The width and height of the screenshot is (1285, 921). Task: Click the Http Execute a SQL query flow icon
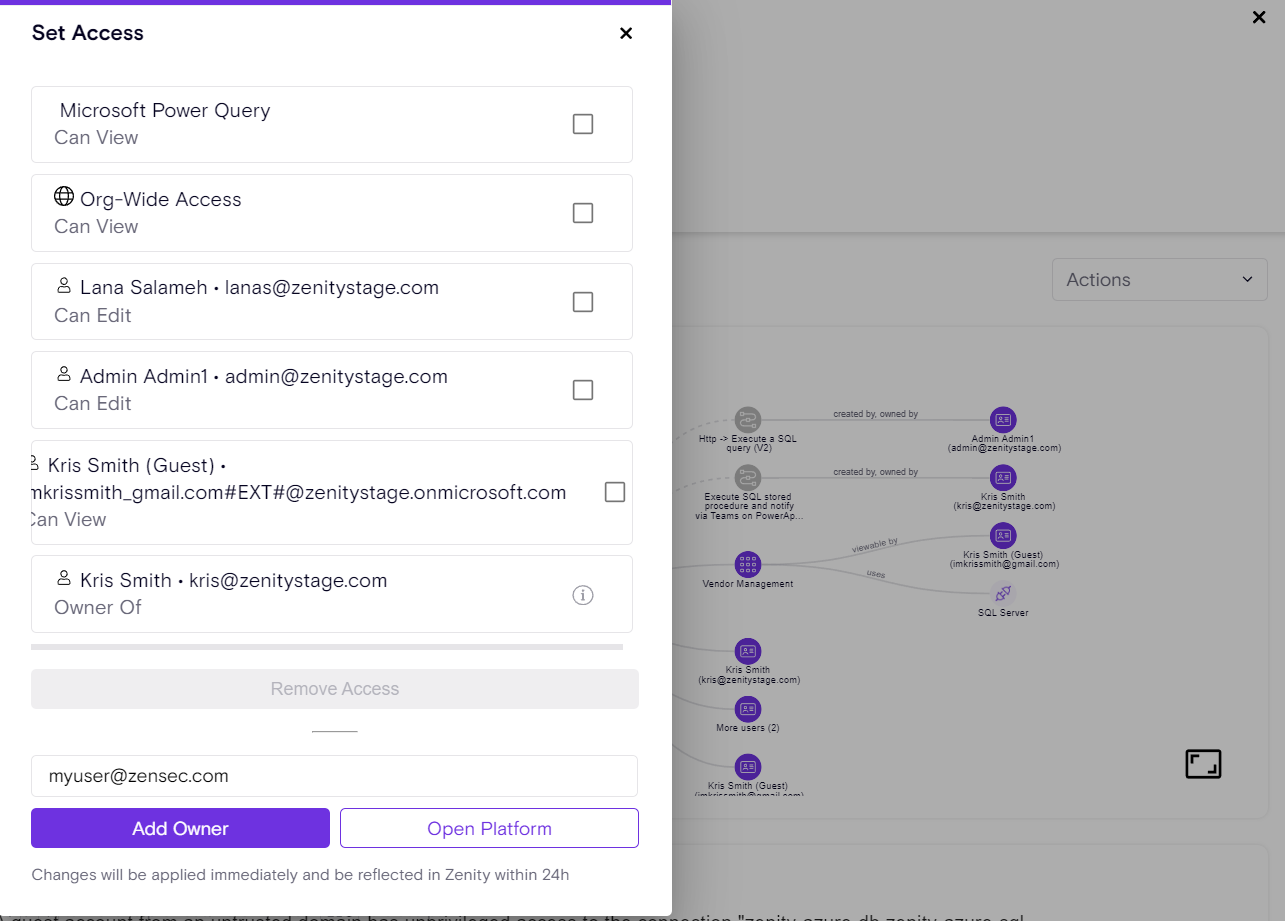pos(747,420)
